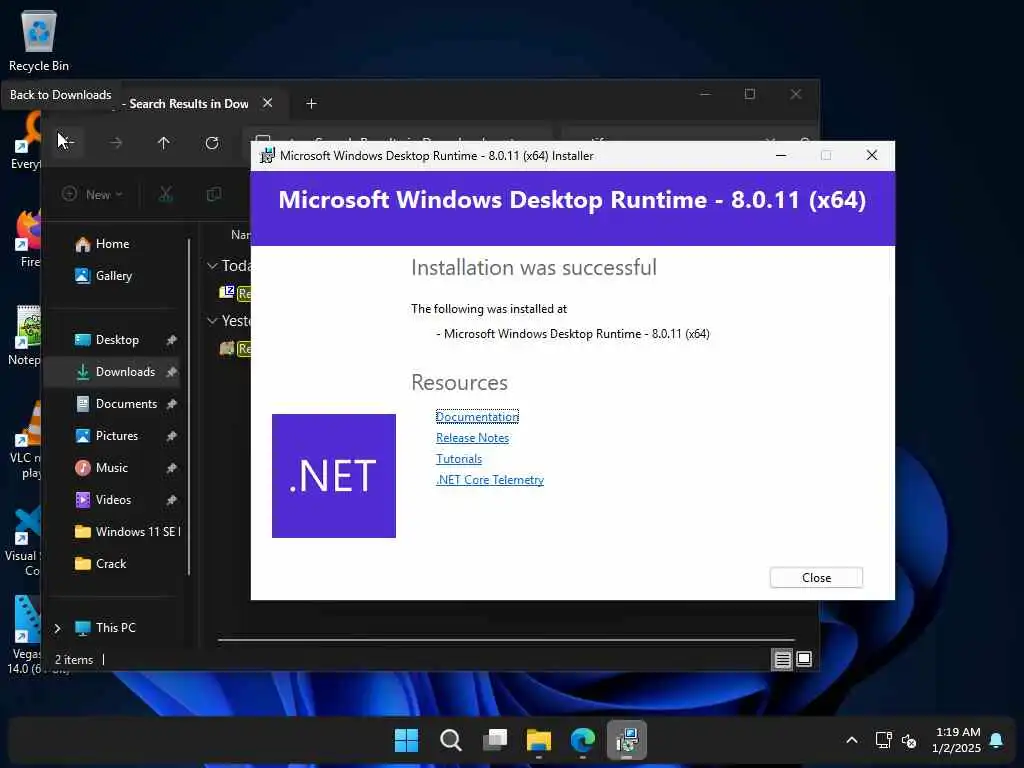Switch to details view in File Explorer
Viewport: 1024px width, 768px height.
click(782, 660)
